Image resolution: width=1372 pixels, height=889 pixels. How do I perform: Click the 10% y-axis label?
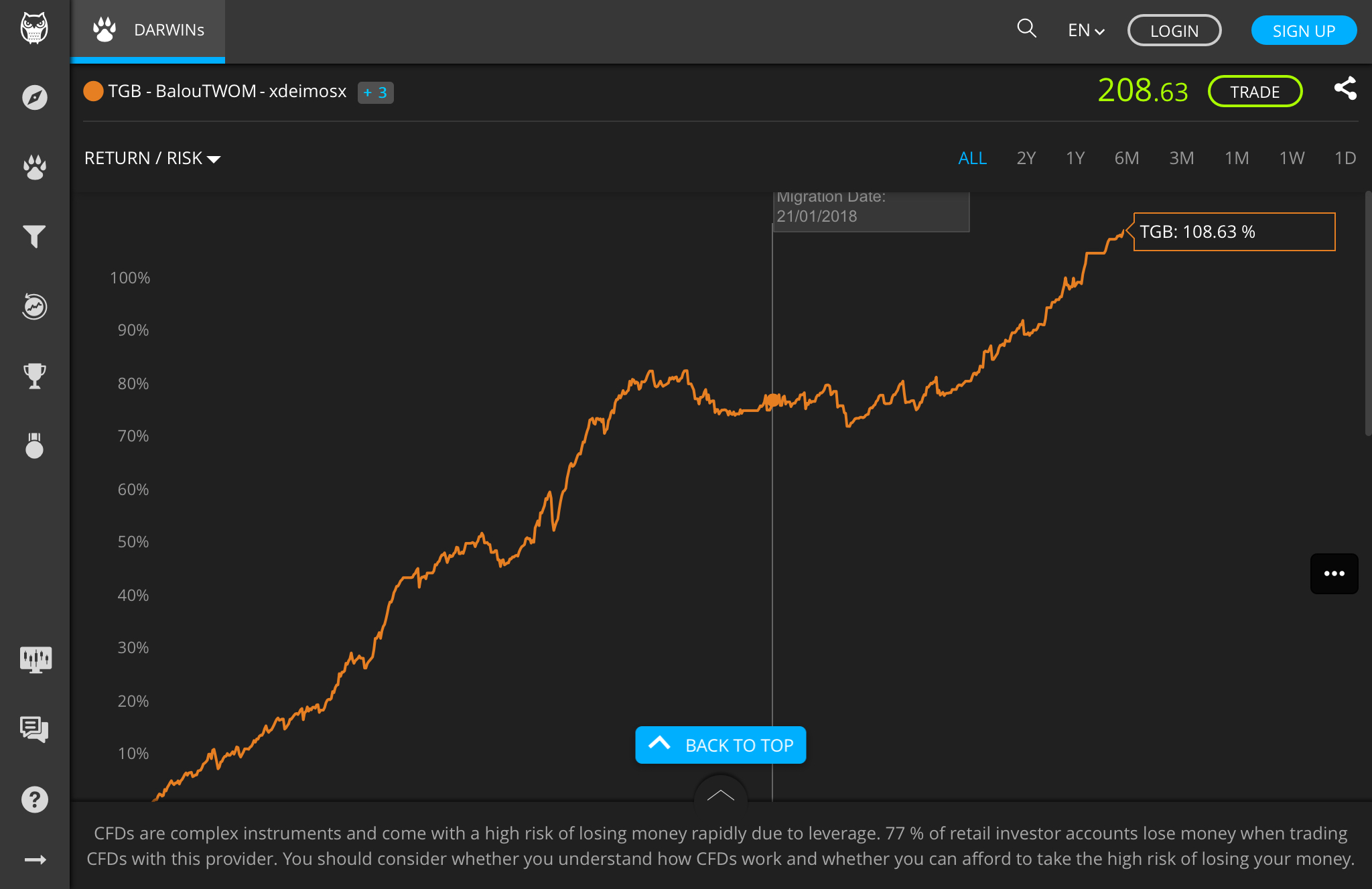(133, 754)
